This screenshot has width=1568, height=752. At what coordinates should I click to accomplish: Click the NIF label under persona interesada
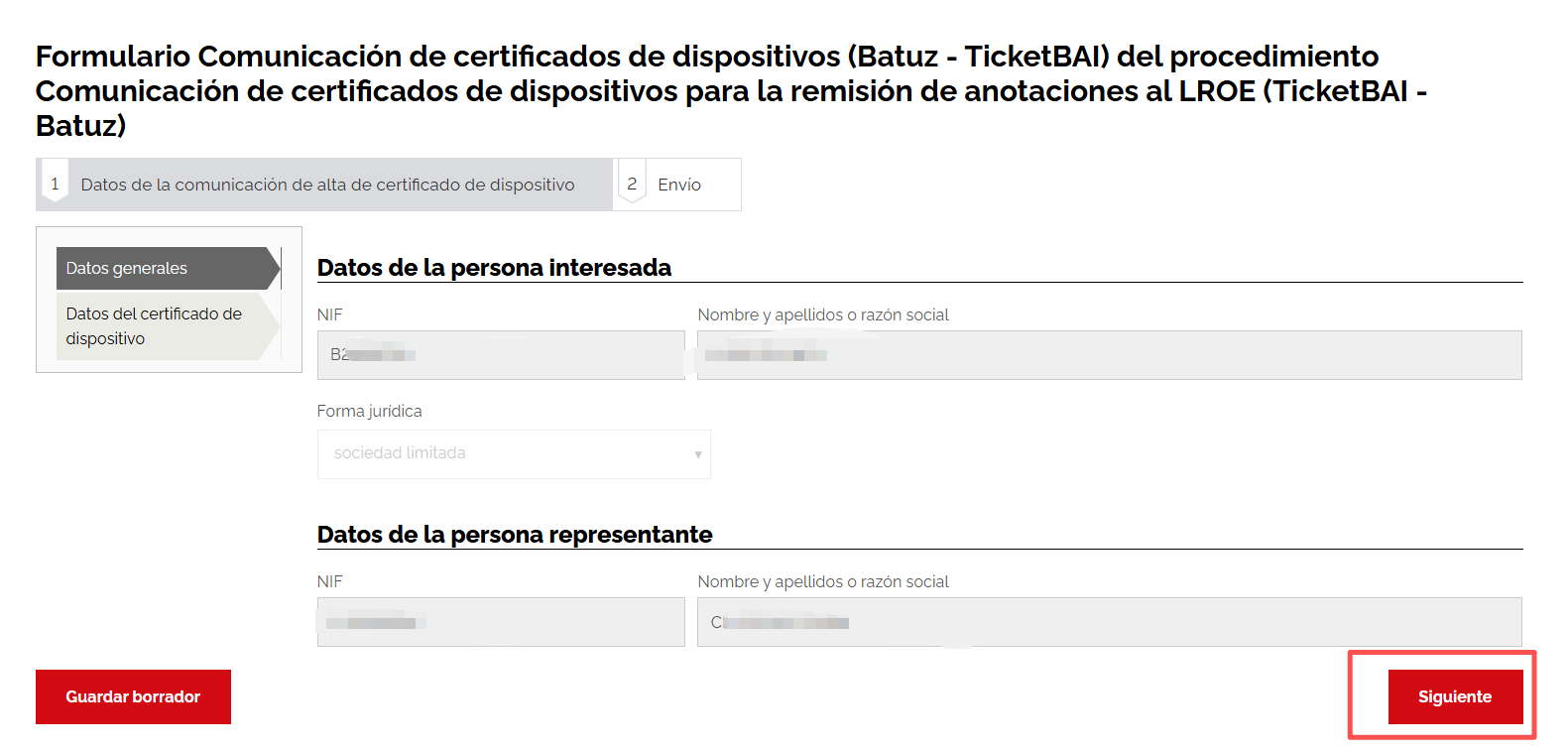click(329, 314)
